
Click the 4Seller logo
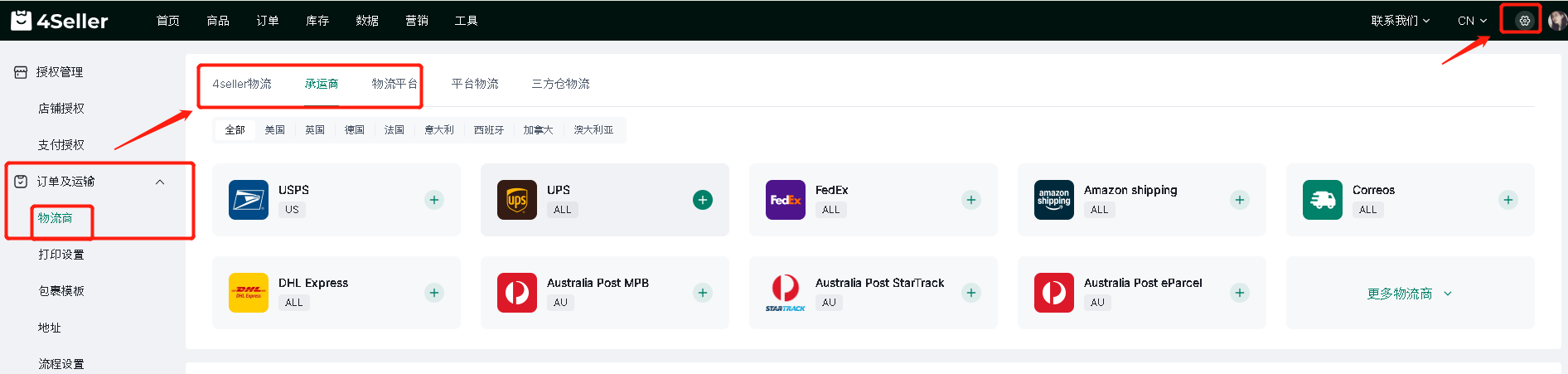[60, 21]
